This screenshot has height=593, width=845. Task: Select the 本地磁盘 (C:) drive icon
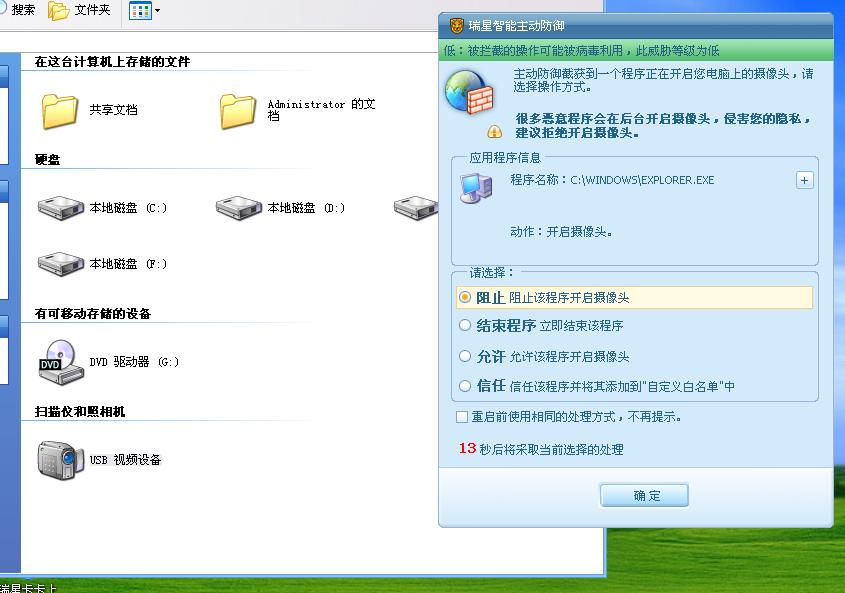tap(61, 208)
